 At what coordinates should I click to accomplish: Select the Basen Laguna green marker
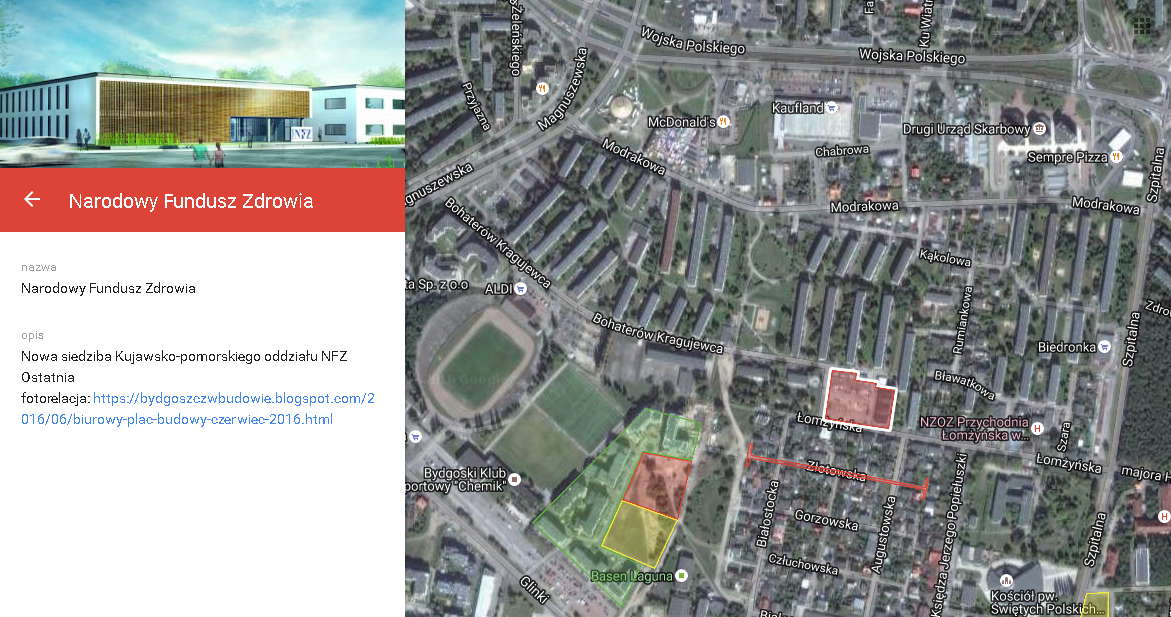[x=681, y=576]
